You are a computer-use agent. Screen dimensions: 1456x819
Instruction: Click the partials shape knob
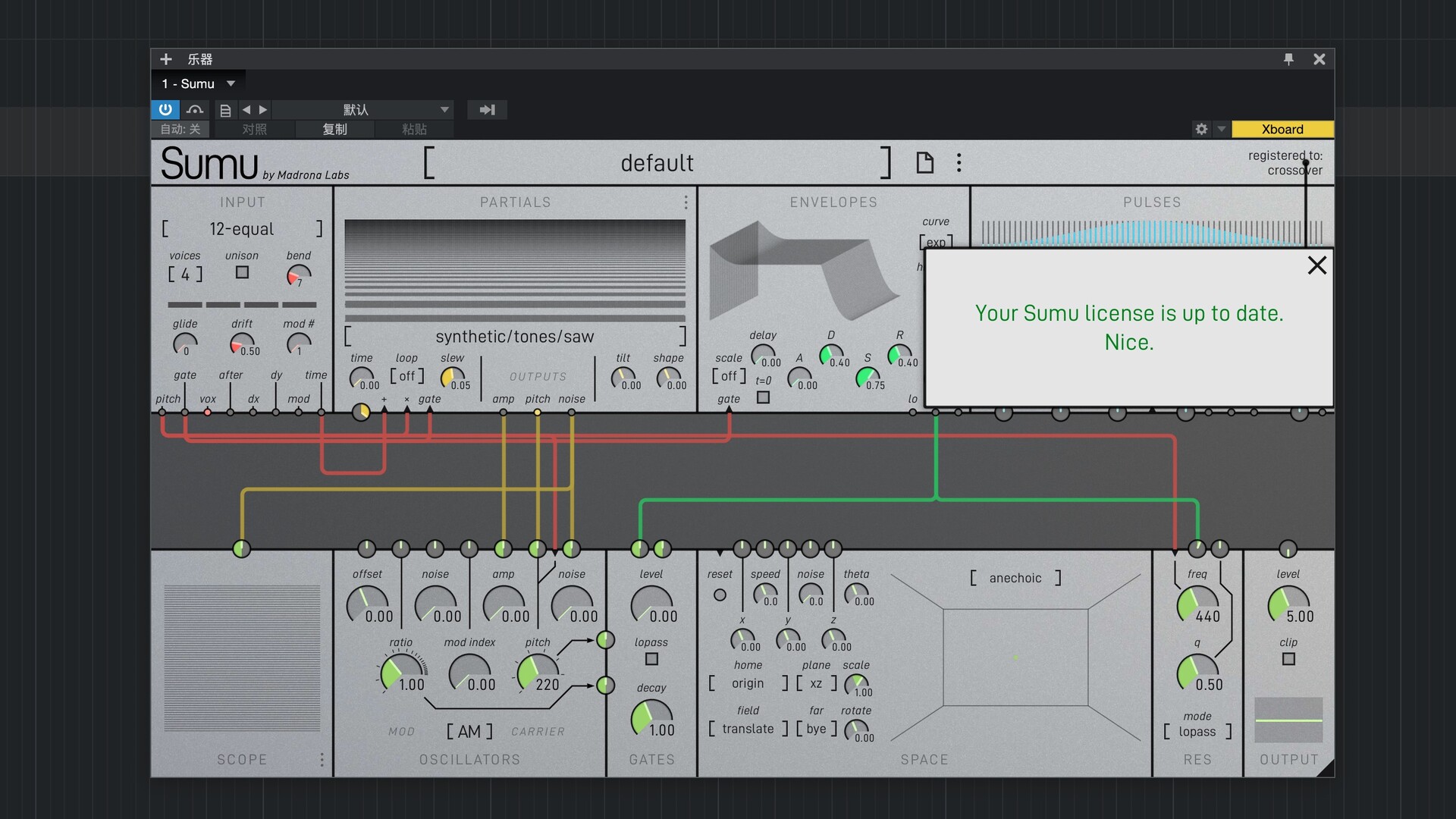(669, 378)
